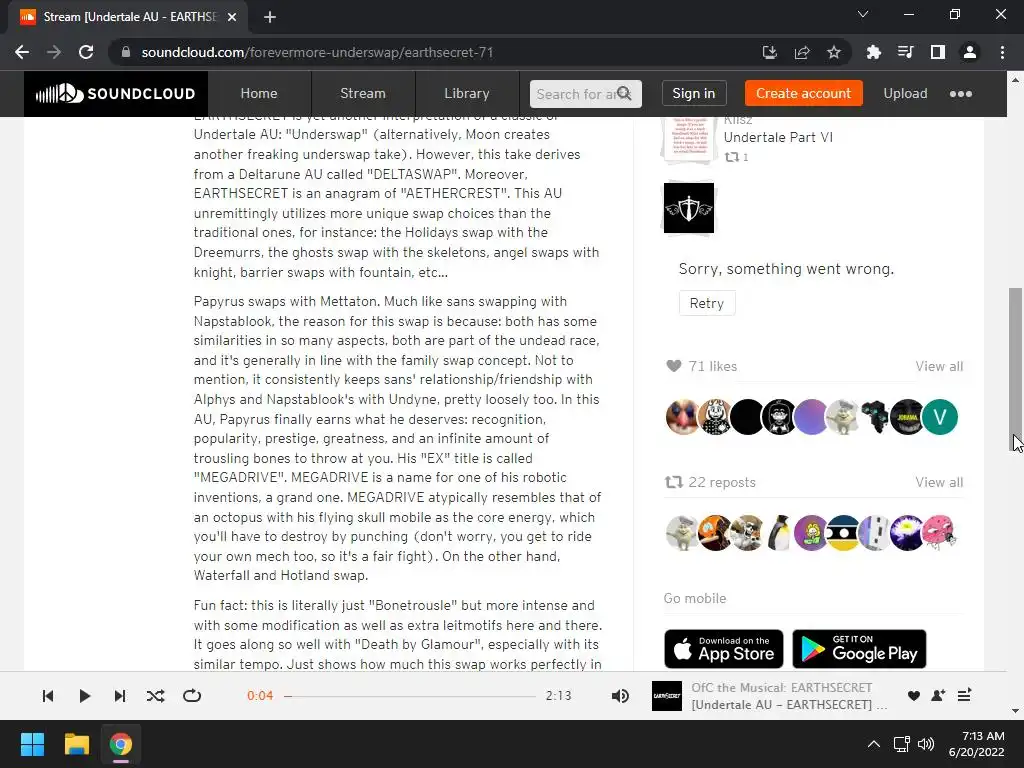Play the current track

pyautogui.click(x=84, y=696)
